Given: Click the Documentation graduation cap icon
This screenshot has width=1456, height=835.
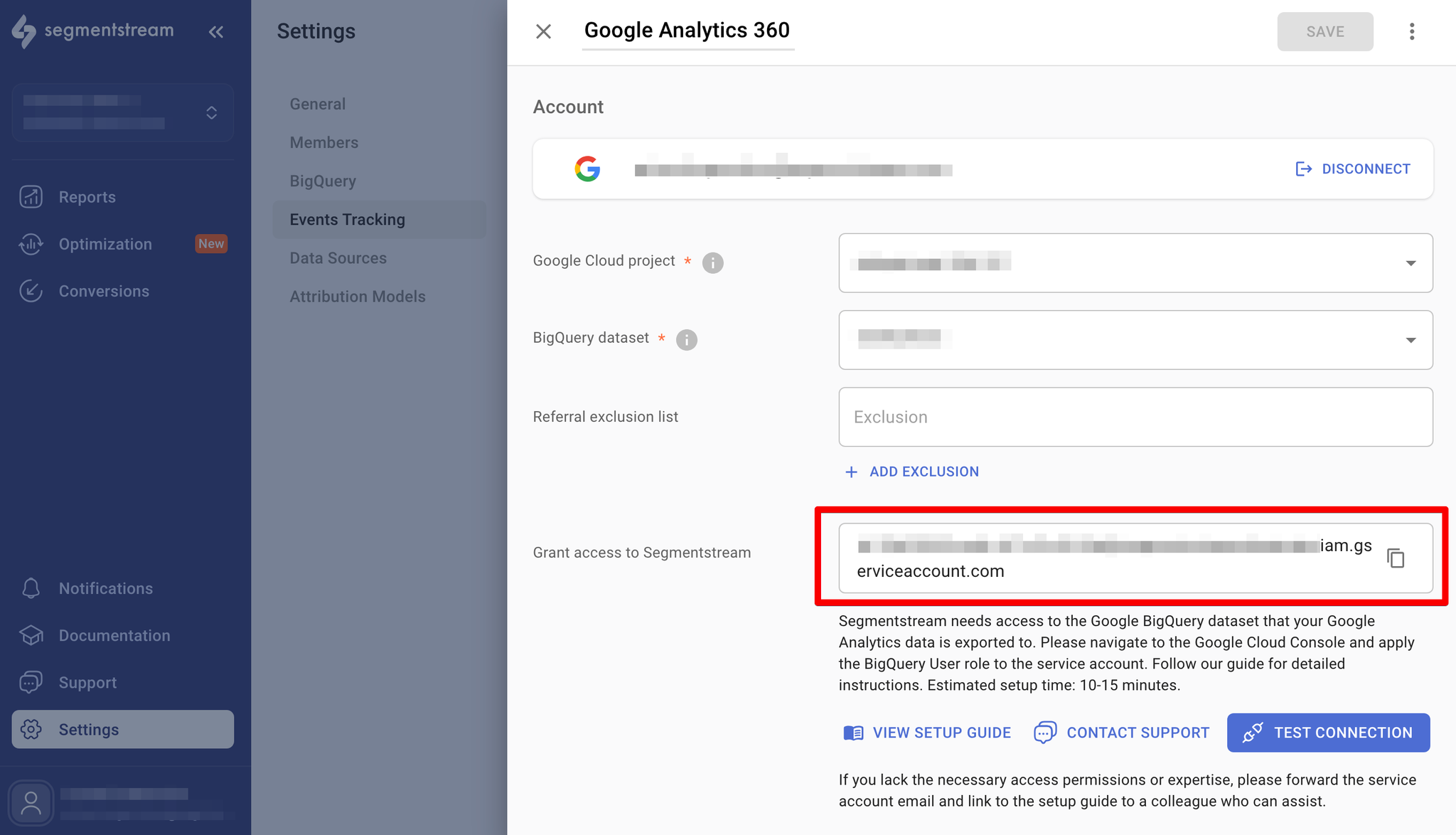Looking at the screenshot, I should (x=31, y=635).
